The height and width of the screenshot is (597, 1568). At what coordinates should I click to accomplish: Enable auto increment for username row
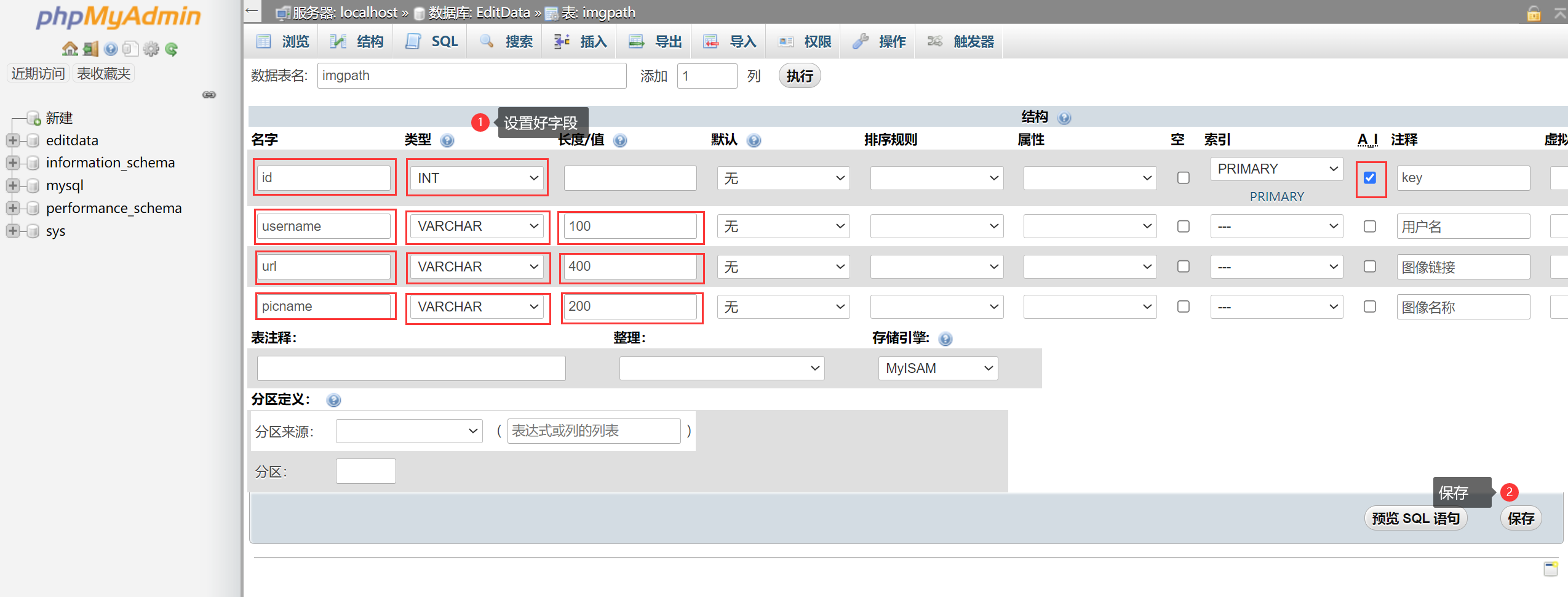click(1370, 226)
